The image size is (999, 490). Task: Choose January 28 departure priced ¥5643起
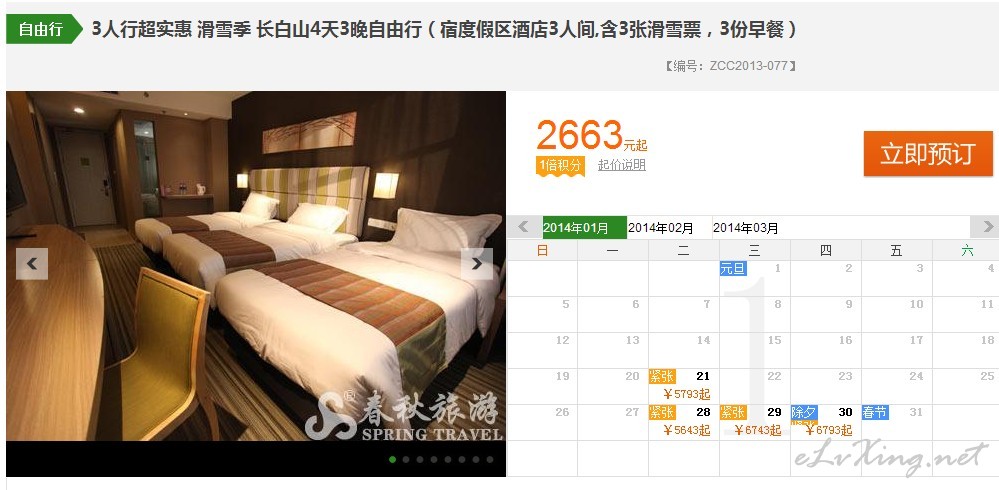[x=684, y=422]
